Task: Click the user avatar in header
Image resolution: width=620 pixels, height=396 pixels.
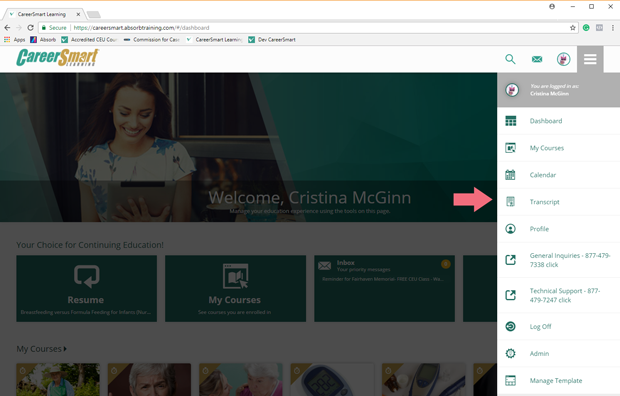Action: [563, 59]
